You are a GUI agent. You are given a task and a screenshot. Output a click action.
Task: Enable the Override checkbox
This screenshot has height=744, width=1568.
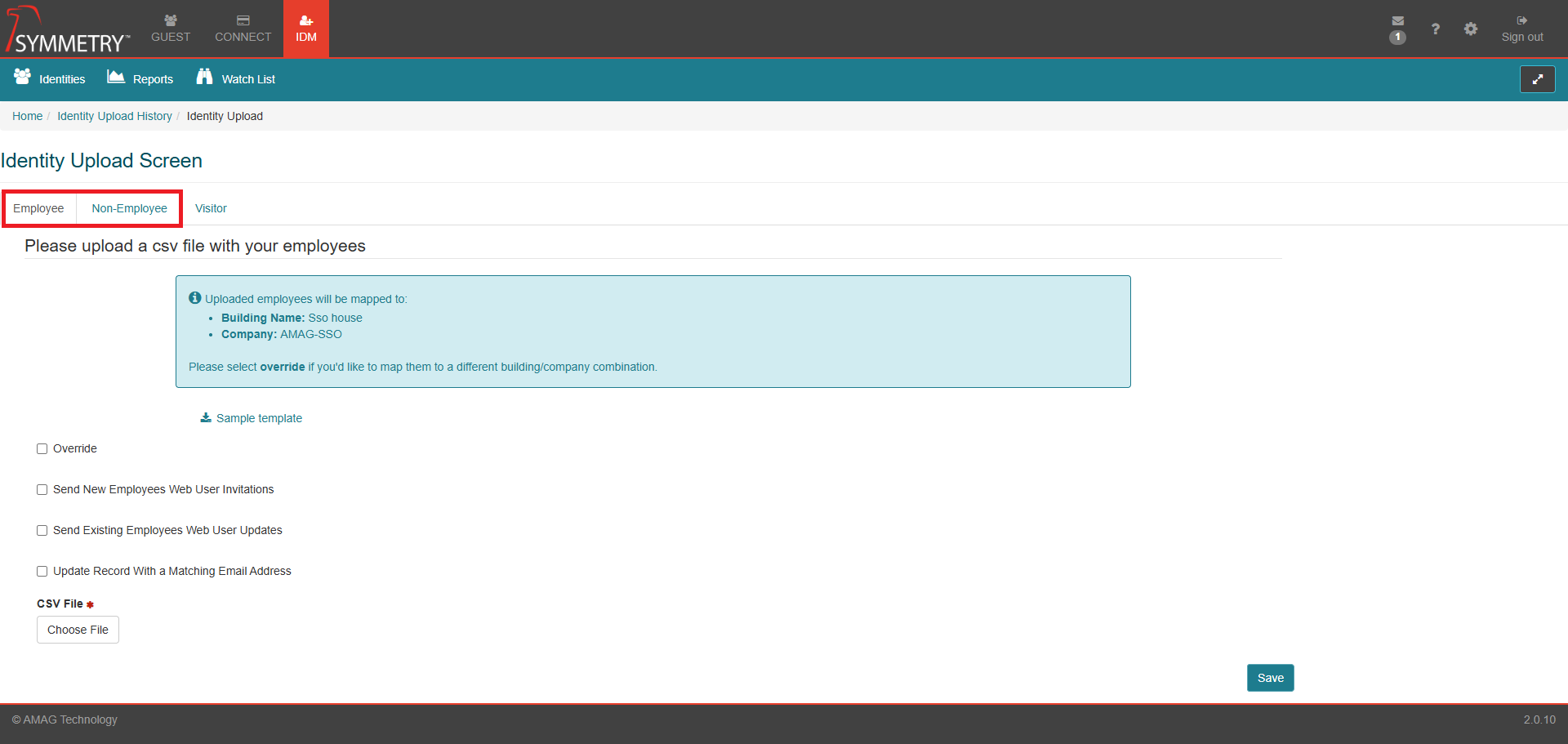point(42,449)
